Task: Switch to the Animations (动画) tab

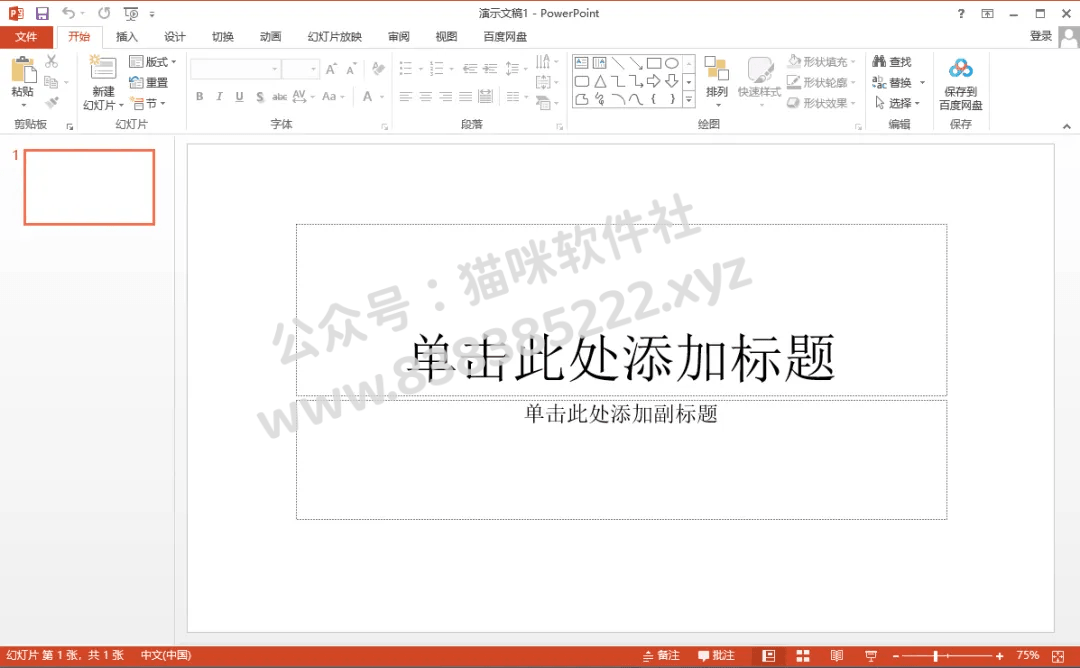Action: (x=271, y=36)
